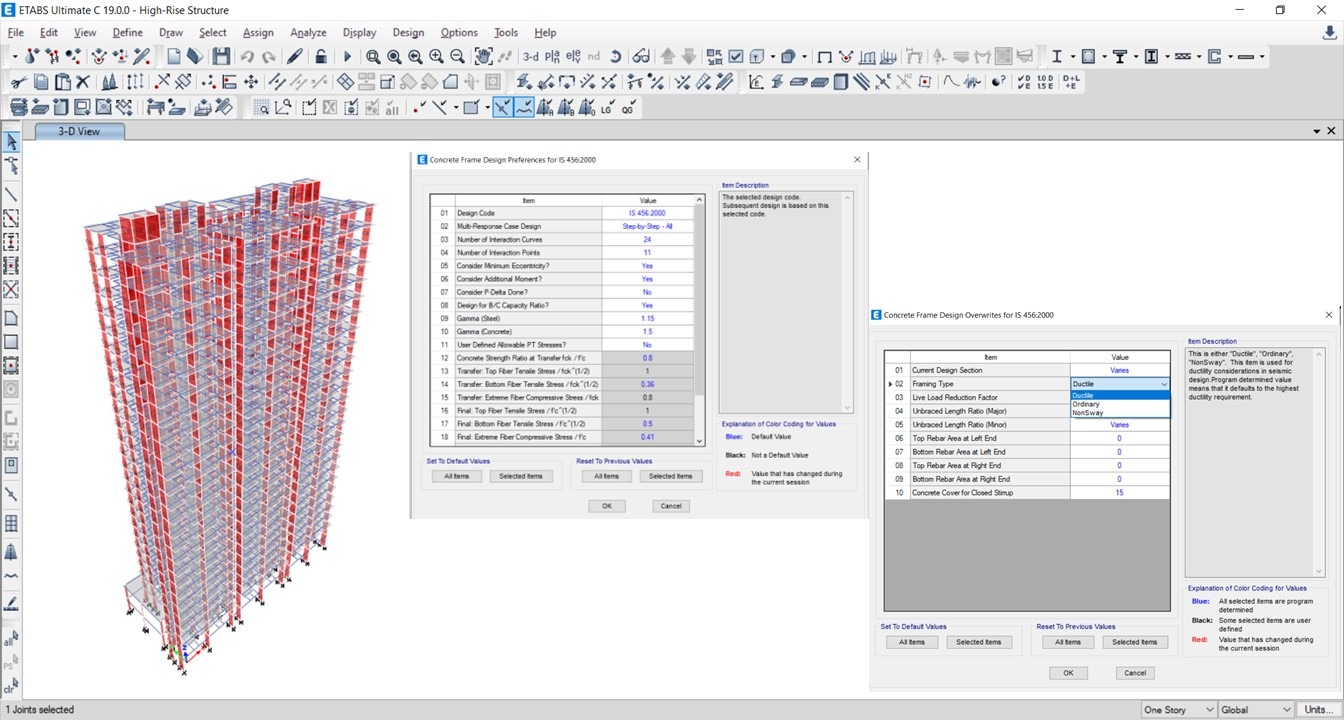Choose Ordinary from the Framing Type list
The image size is (1344, 720).
point(1086,404)
